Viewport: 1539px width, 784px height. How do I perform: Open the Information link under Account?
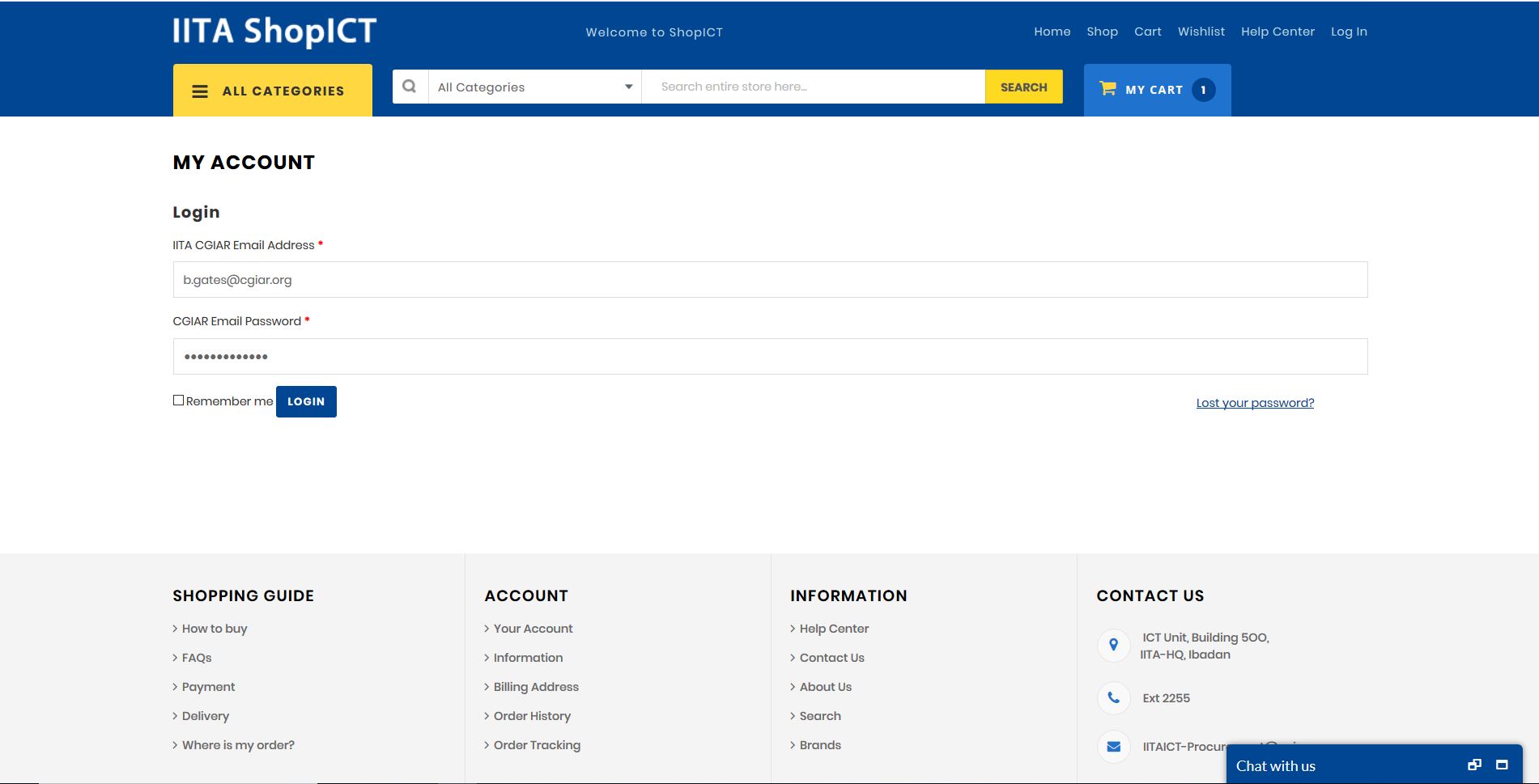[x=528, y=658]
